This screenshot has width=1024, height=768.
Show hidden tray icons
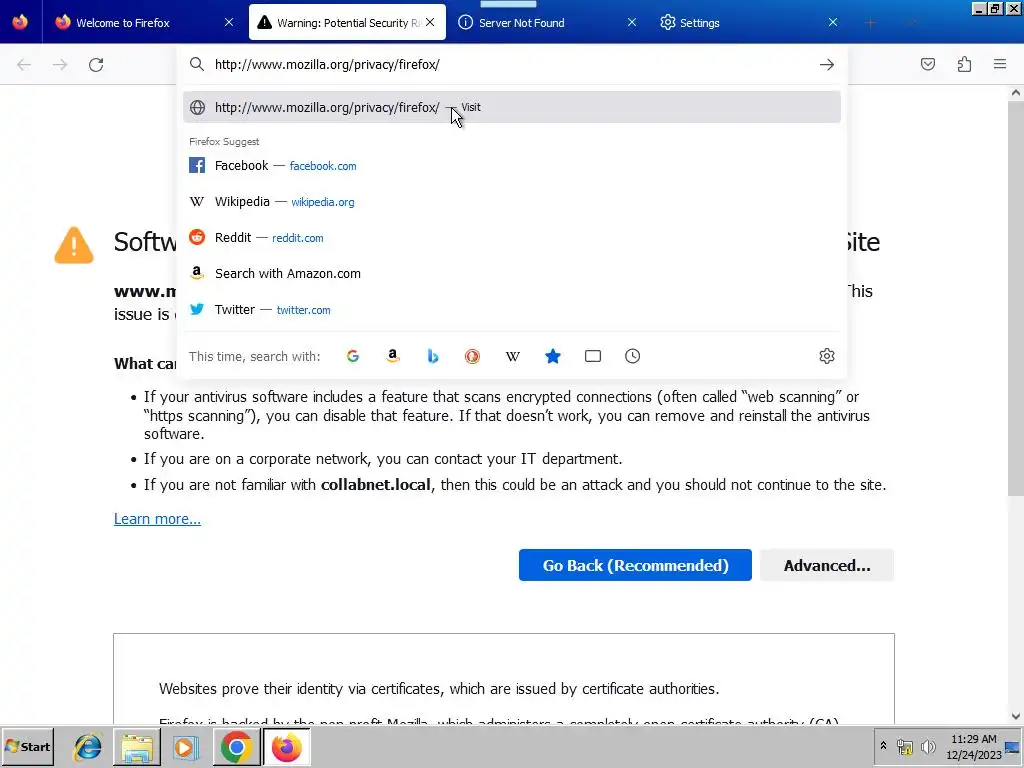[884, 746]
